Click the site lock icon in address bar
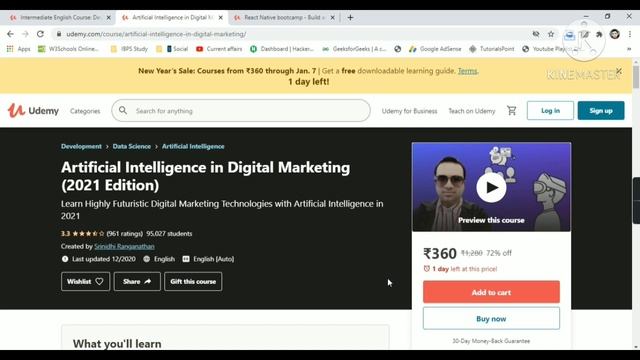 (x=59, y=34)
